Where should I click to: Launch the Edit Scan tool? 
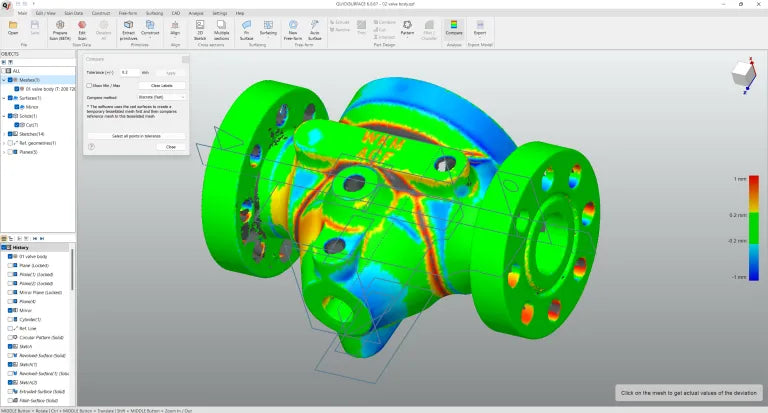82,29
